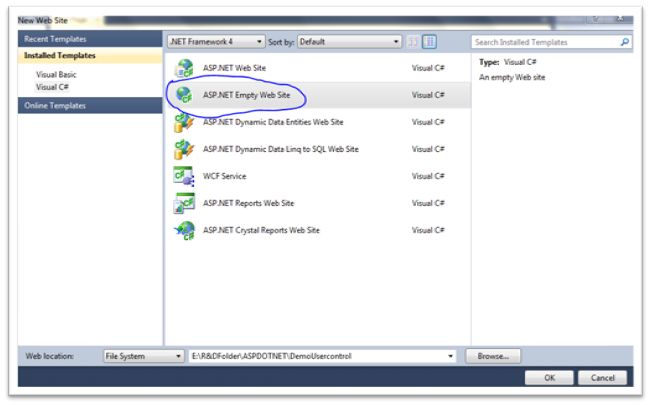Select the ASP.NET Web Site template icon
Image resolution: width=650 pixels, height=405 pixels.
184,68
